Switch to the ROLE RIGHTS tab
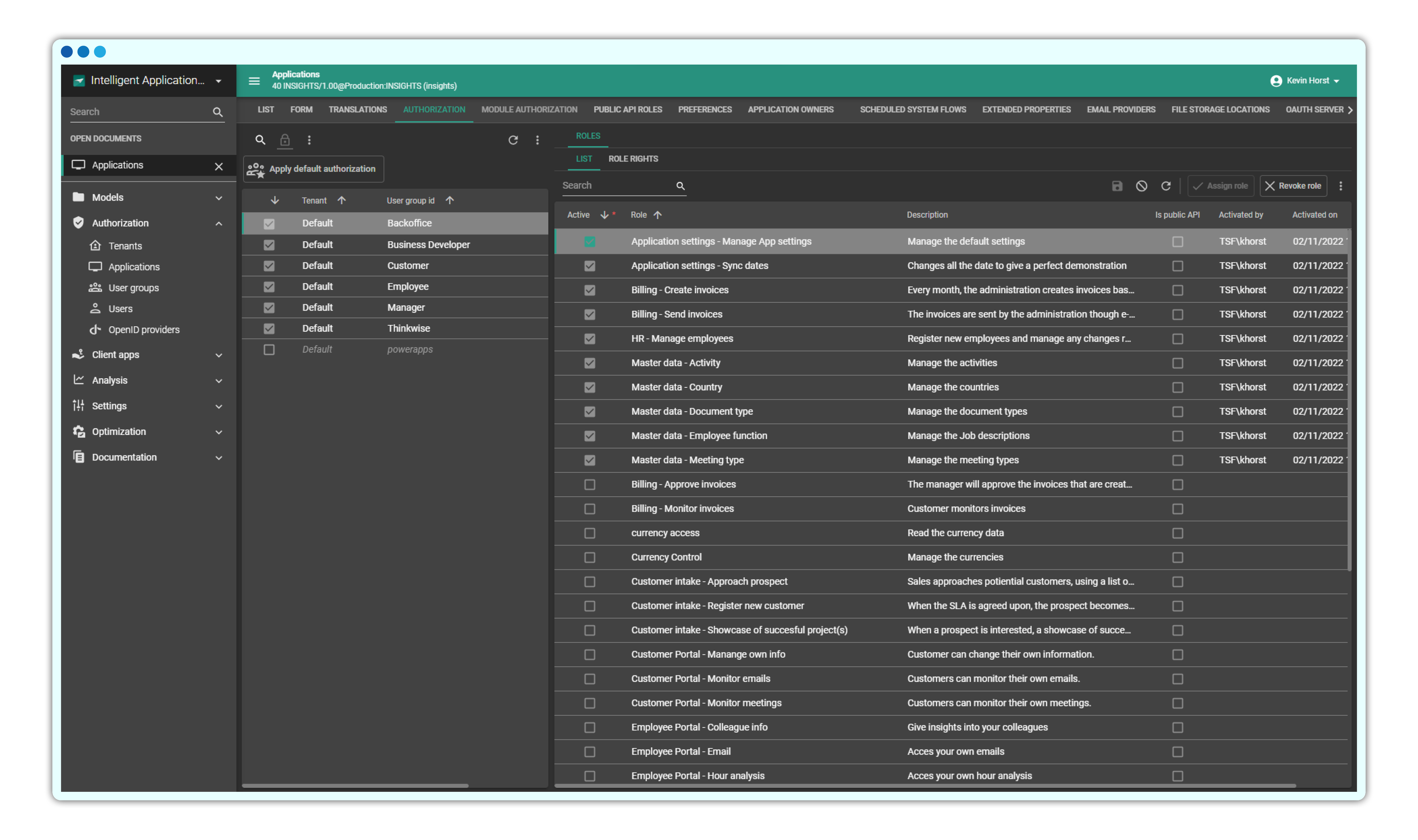 [x=634, y=159]
